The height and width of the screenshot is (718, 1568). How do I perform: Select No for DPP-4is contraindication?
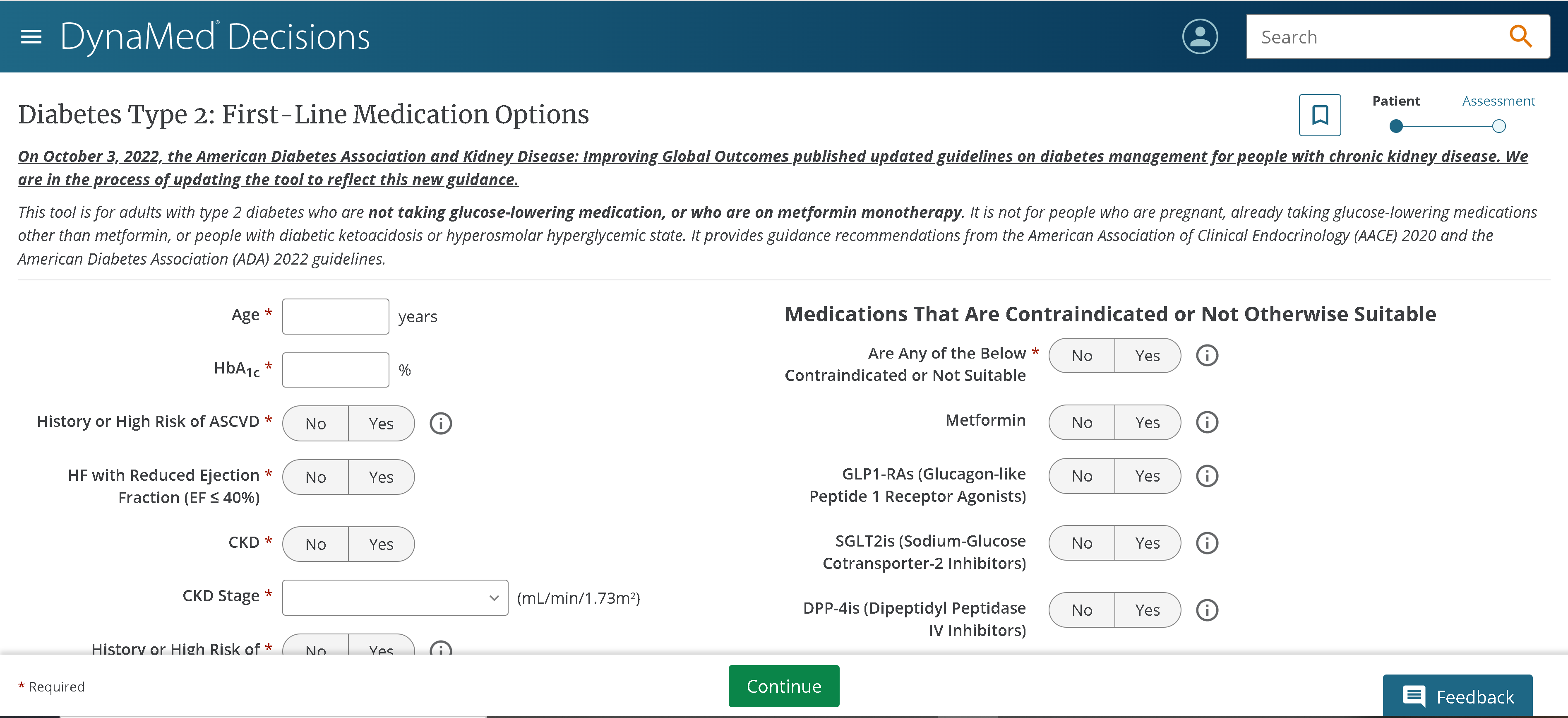[x=1082, y=610]
